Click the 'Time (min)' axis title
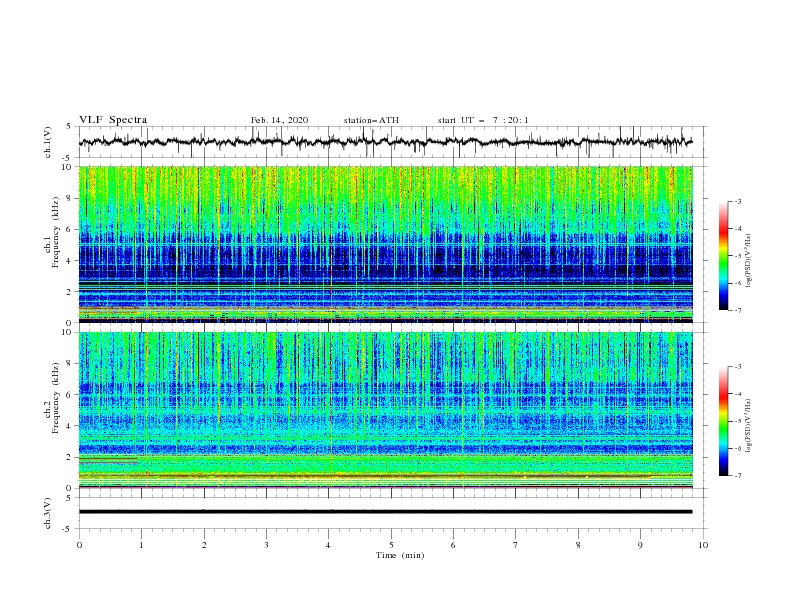The image size is (792, 612). [400, 555]
